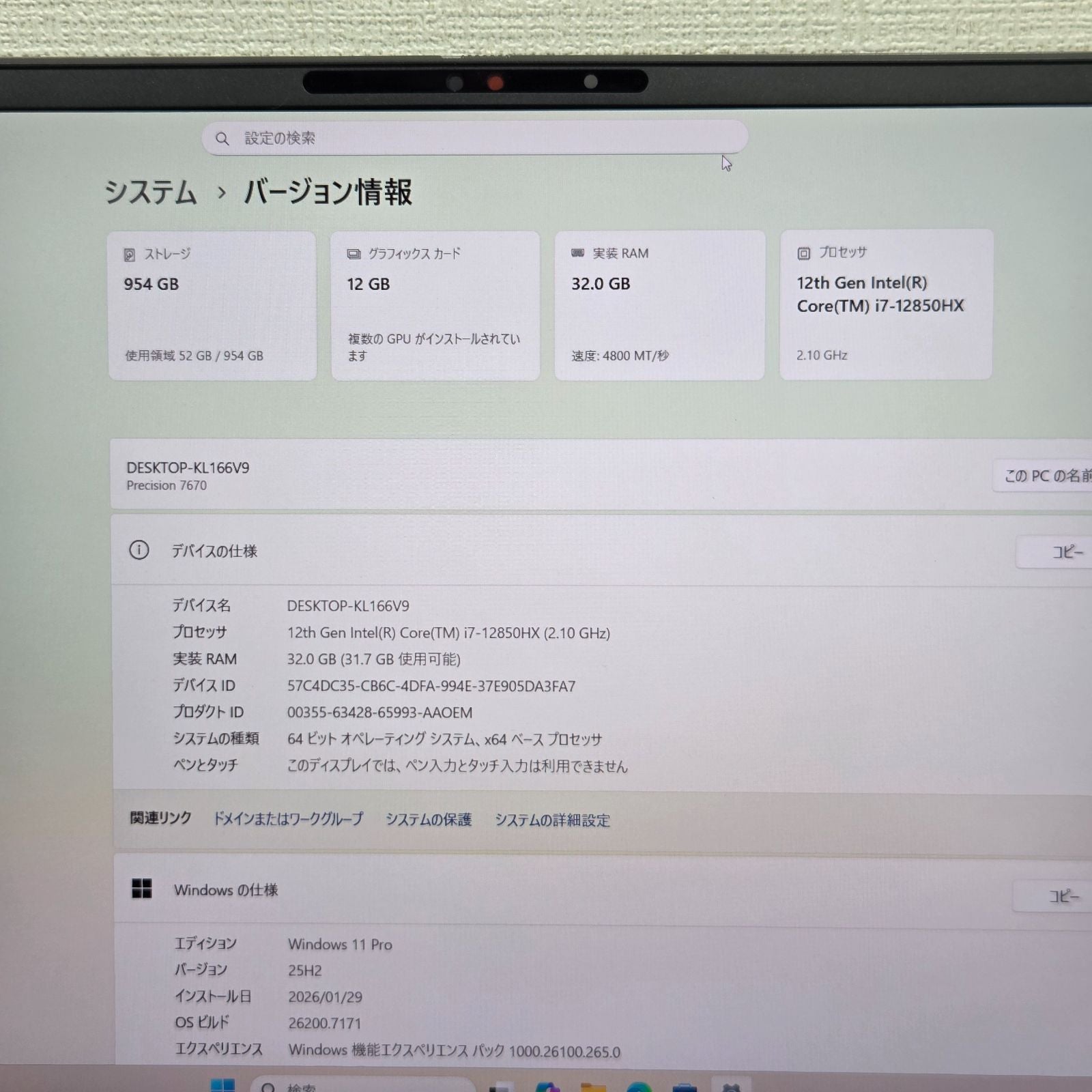This screenshot has width=1092, height=1092.
Task: Select 速度: 4800 MT/秒 text
Action: (620, 356)
